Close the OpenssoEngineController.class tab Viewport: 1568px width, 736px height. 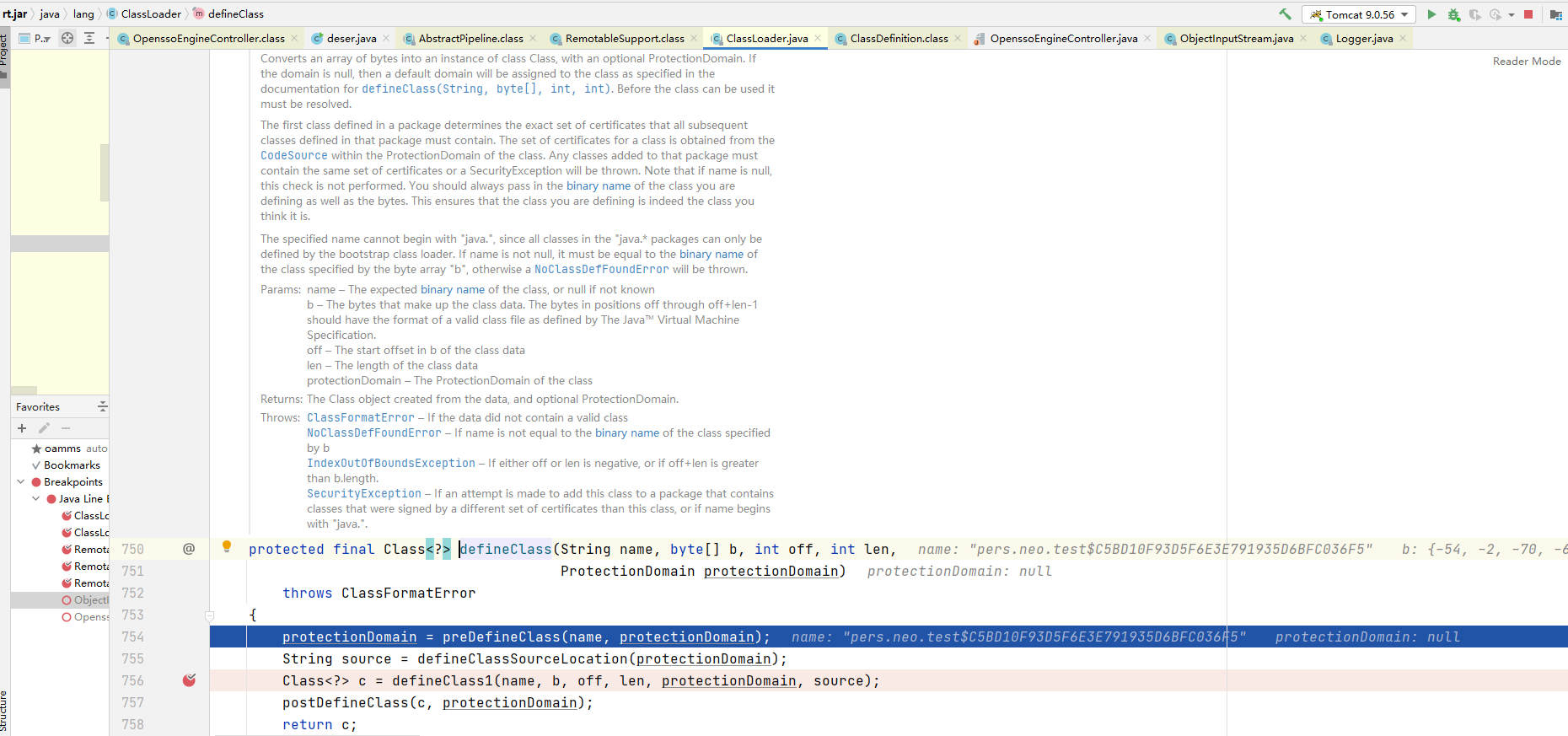pyautogui.click(x=294, y=38)
